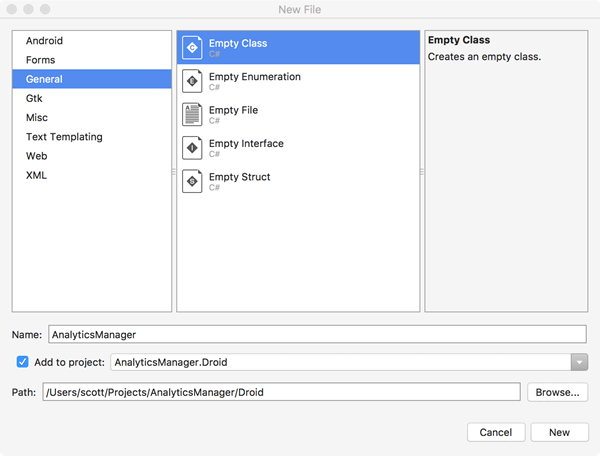Select the Text Templating category

[x=64, y=137]
